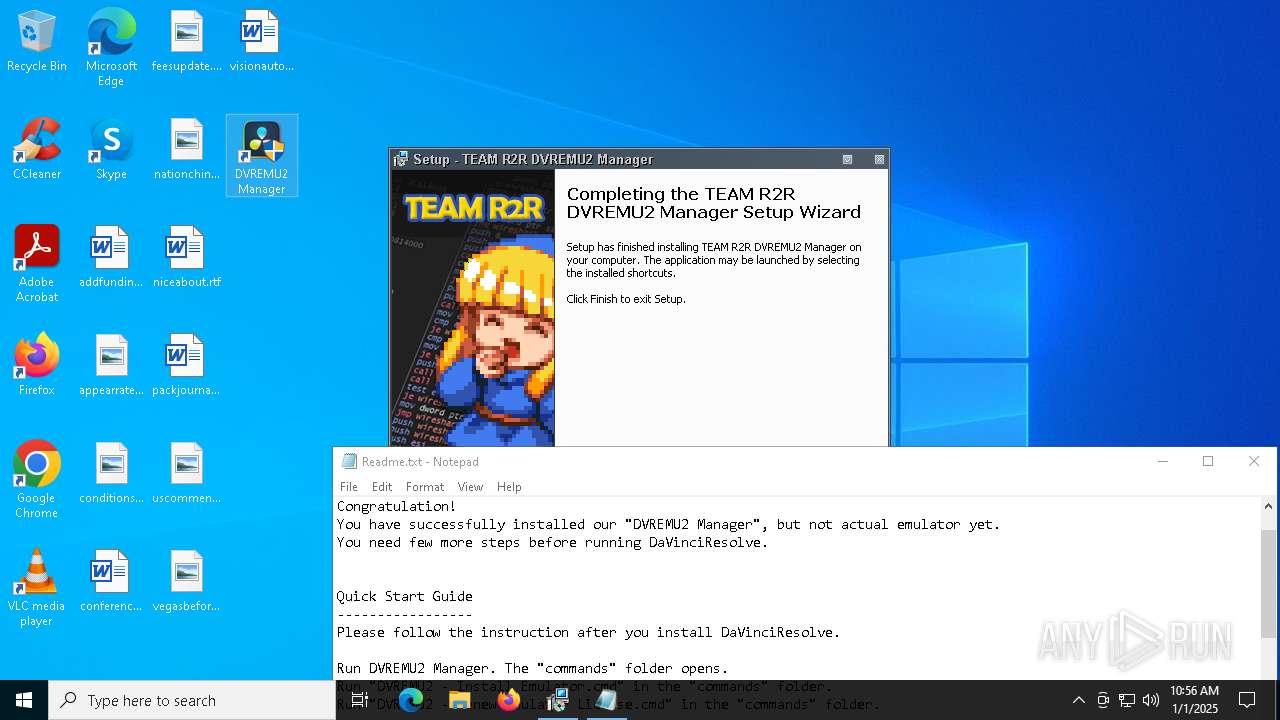Viewport: 1280px width, 720px height.
Task: Open CCleaner desktop shortcut
Action: [37, 150]
